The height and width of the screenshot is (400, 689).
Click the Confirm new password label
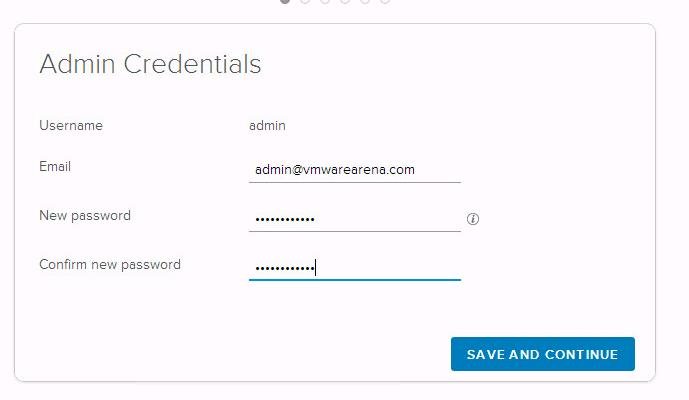coord(110,265)
